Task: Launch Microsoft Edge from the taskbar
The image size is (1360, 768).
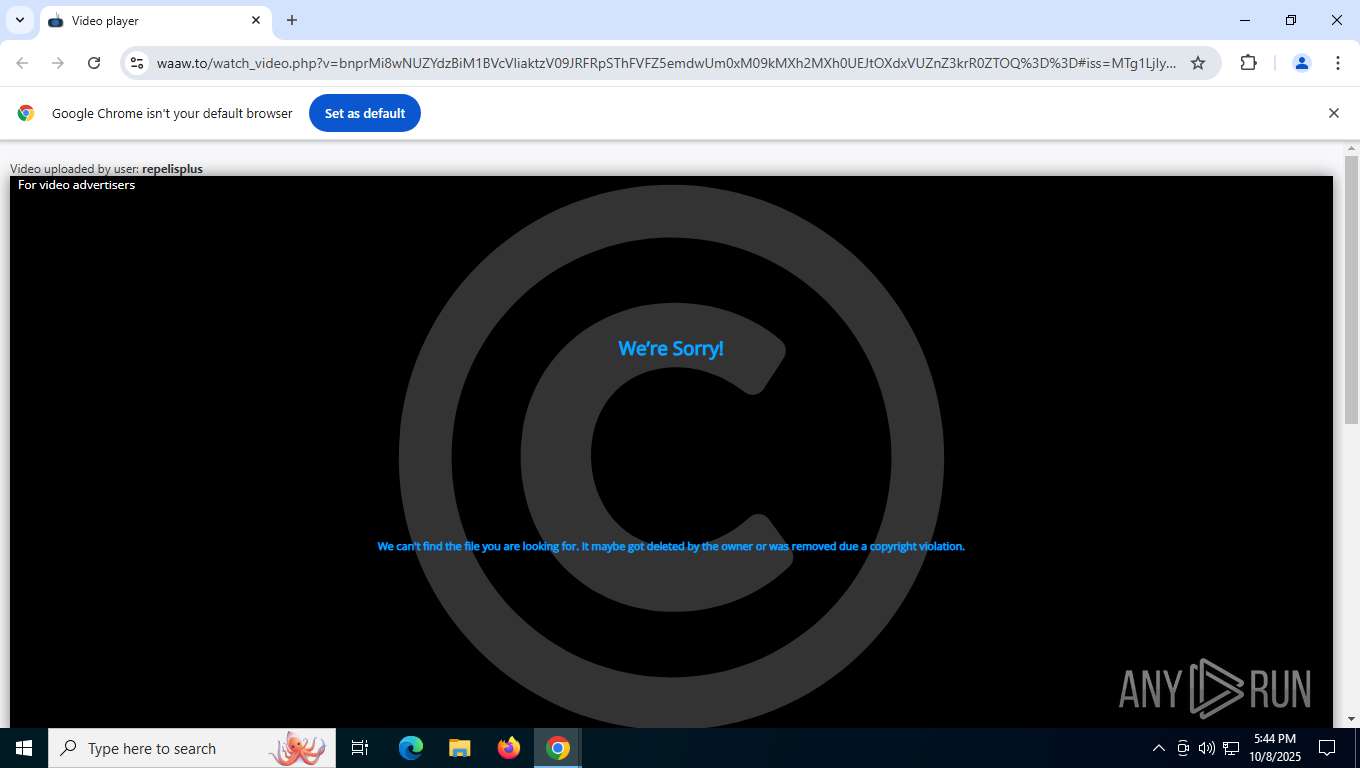Action: point(411,748)
